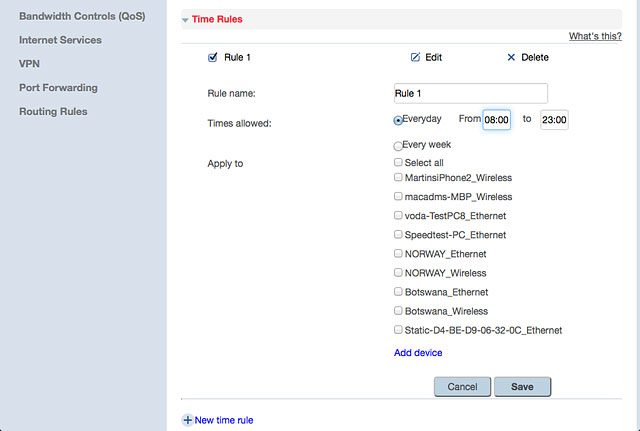This screenshot has width=640, height=431.
Task: Open Bandwidth Controls (QoS) in sidebar
Action: point(82,16)
